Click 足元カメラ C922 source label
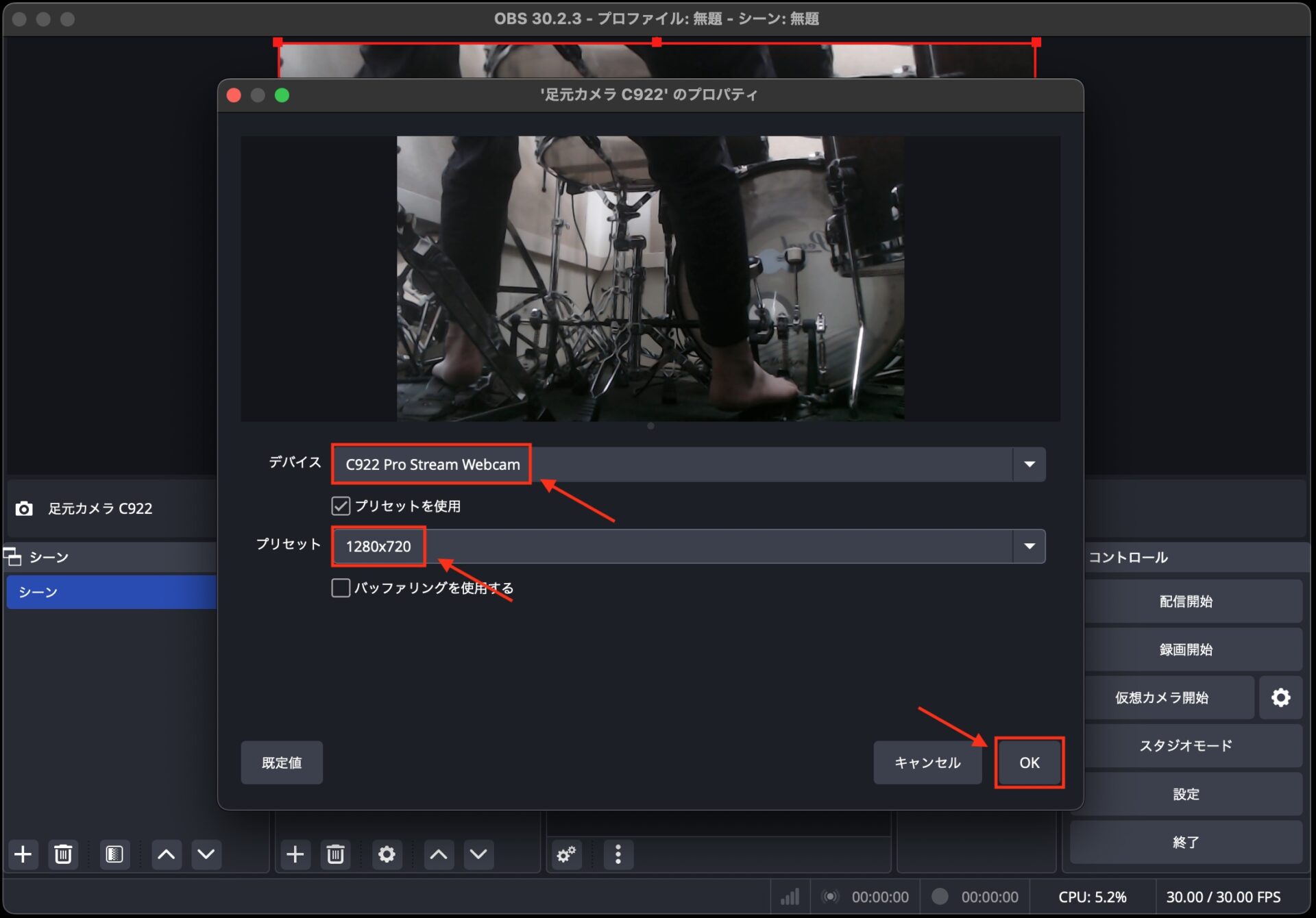Viewport: 1316px width, 918px height. [100, 508]
